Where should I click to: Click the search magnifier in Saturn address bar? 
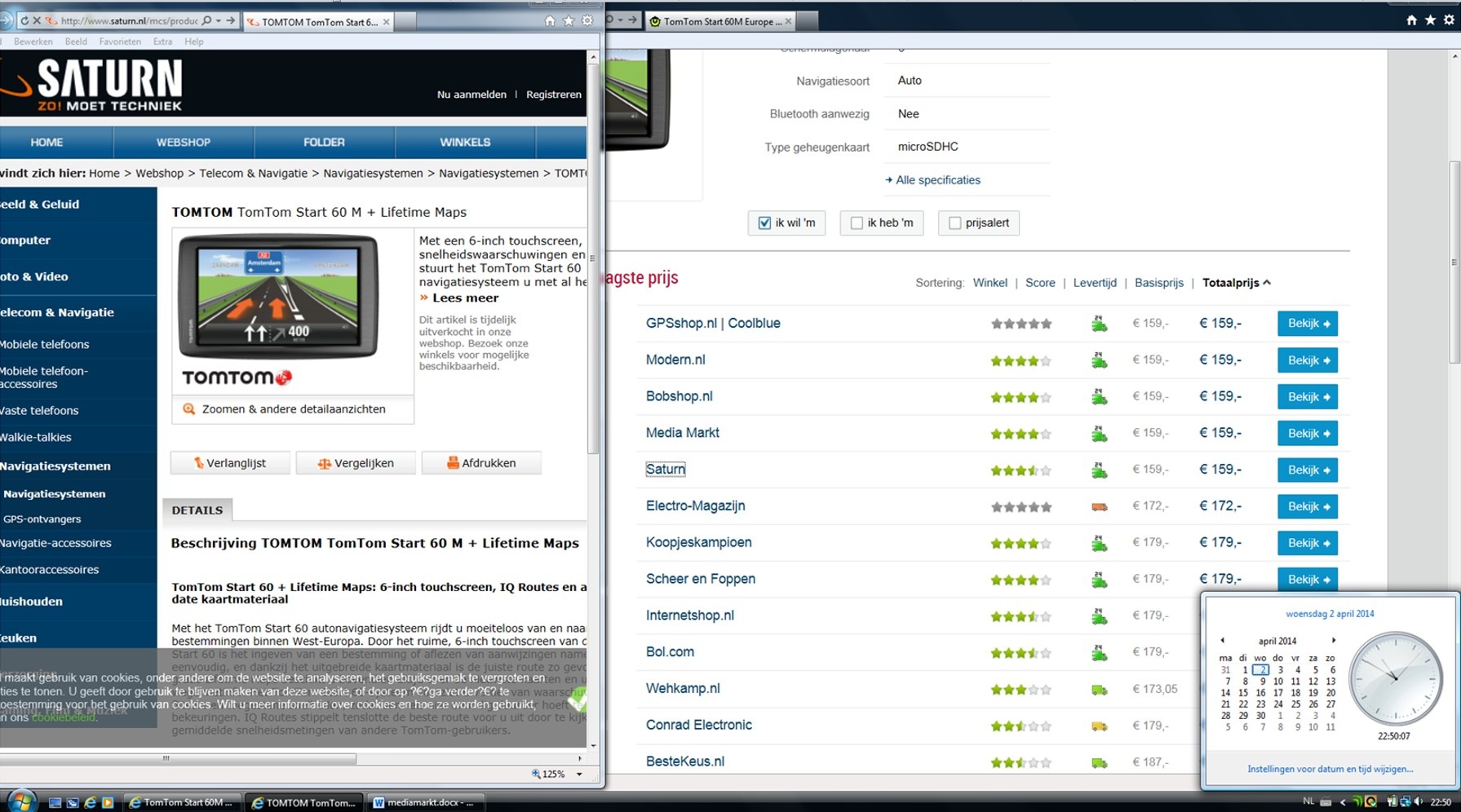click(206, 20)
